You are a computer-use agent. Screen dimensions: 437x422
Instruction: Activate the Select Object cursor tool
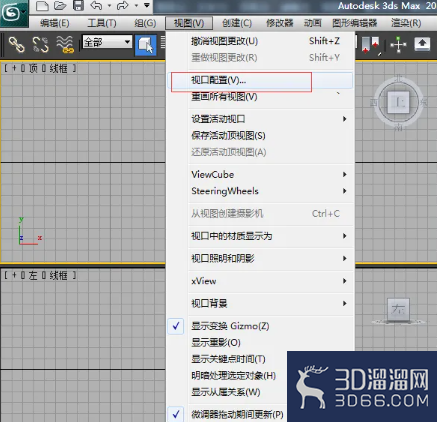click(146, 45)
